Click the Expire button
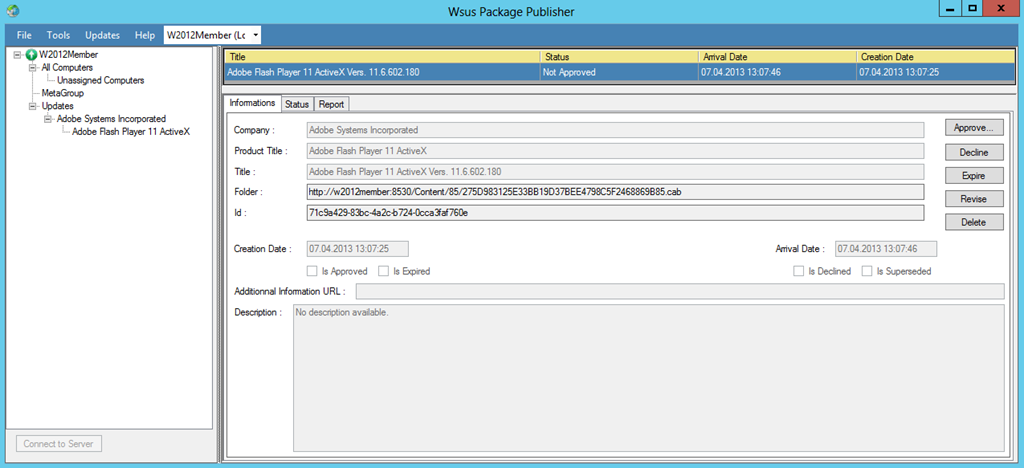Image resolution: width=1024 pixels, height=468 pixels. point(974,176)
